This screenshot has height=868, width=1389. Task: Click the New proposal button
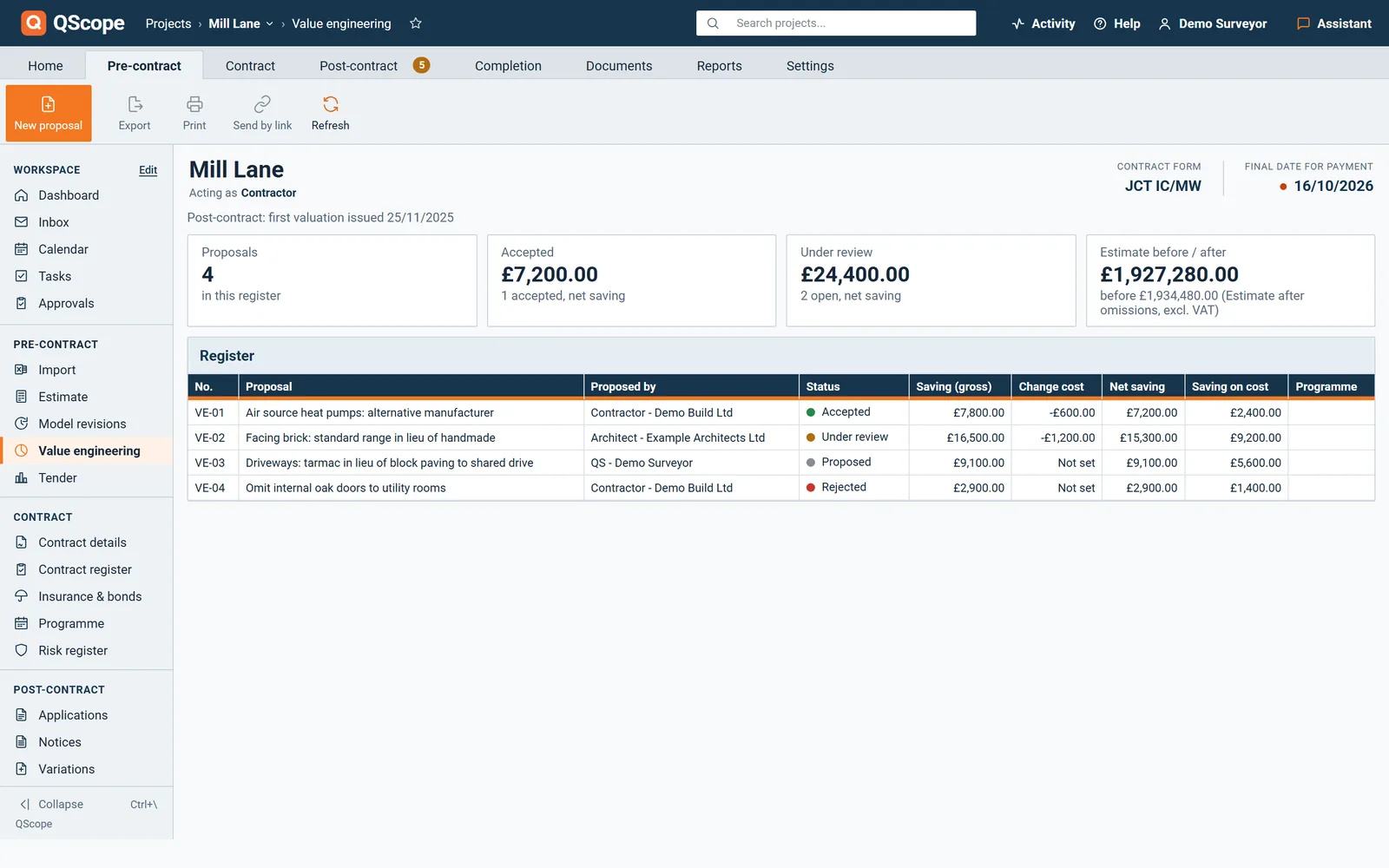tap(49, 113)
